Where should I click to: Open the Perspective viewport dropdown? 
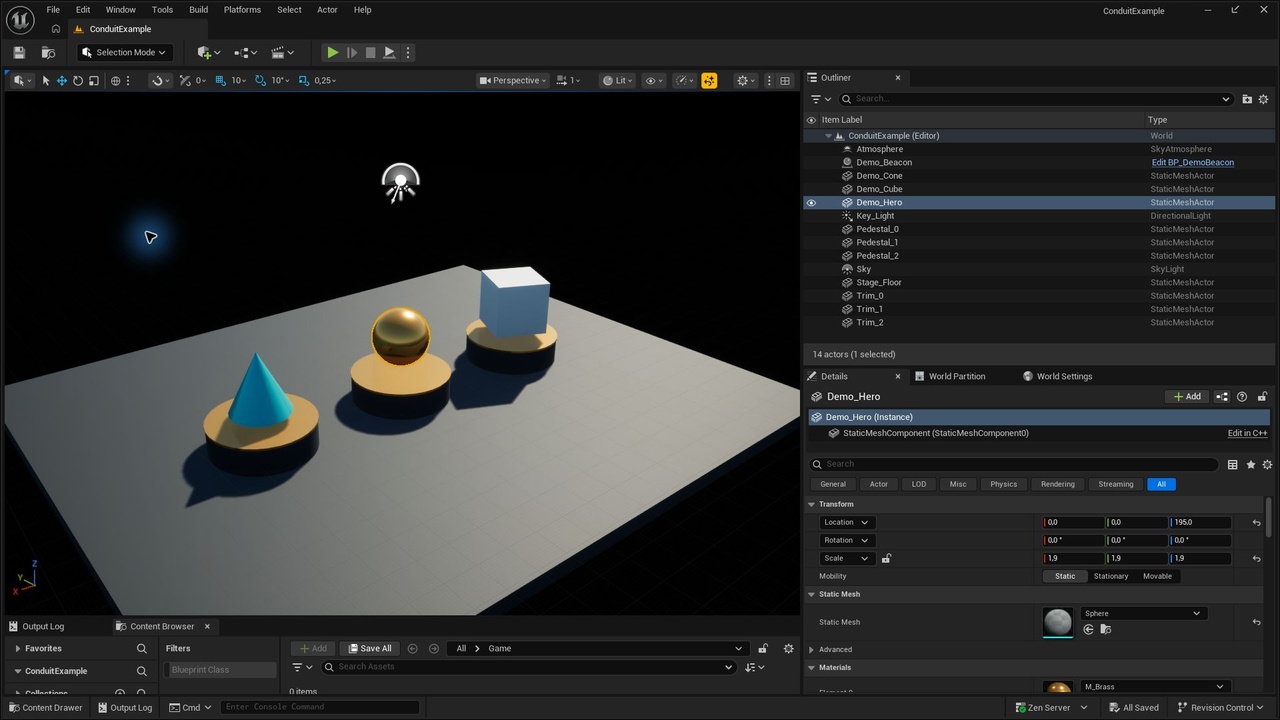[513, 80]
